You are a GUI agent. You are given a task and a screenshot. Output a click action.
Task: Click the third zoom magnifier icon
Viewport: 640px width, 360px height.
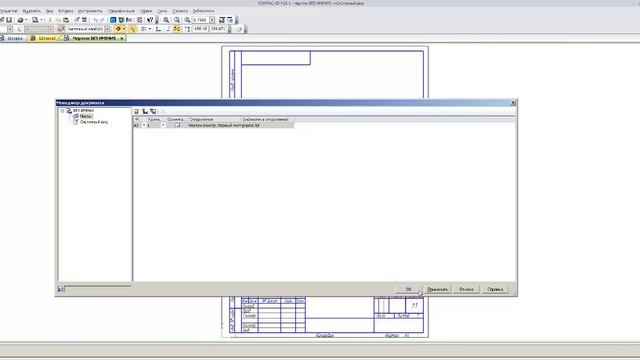pyautogui.click(x=187, y=20)
